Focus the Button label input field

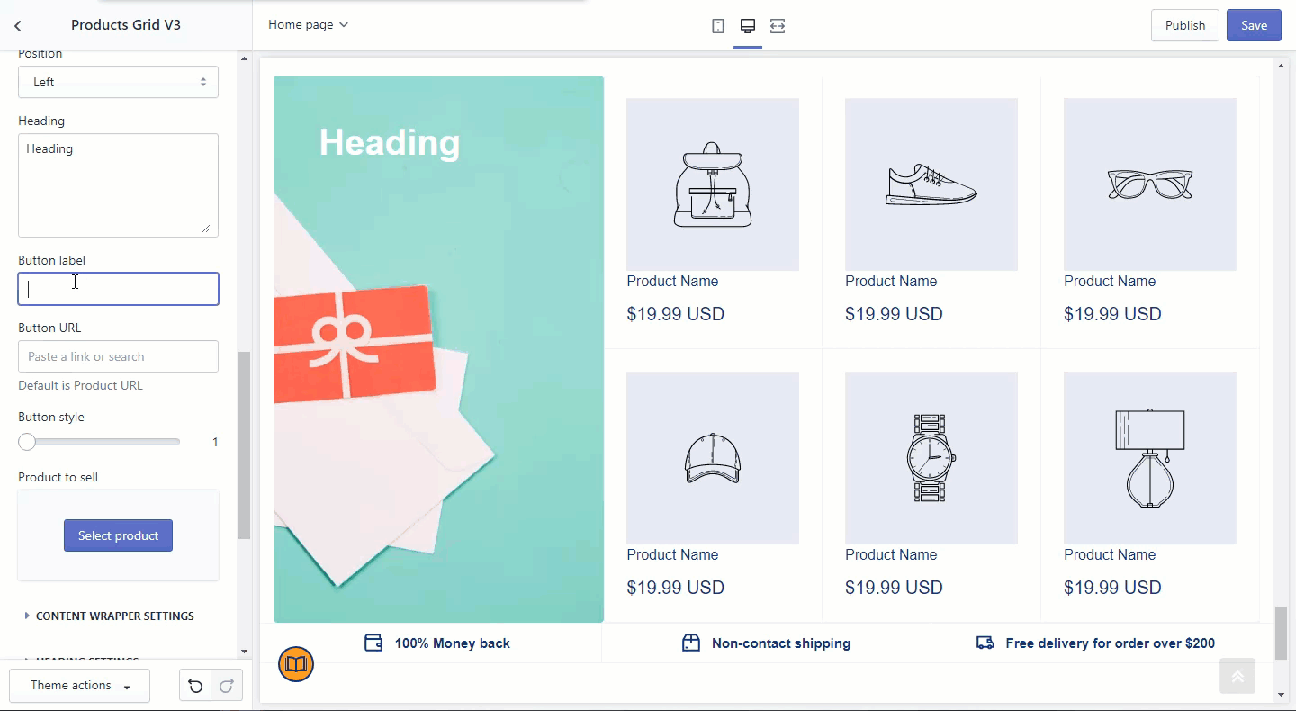(118, 289)
